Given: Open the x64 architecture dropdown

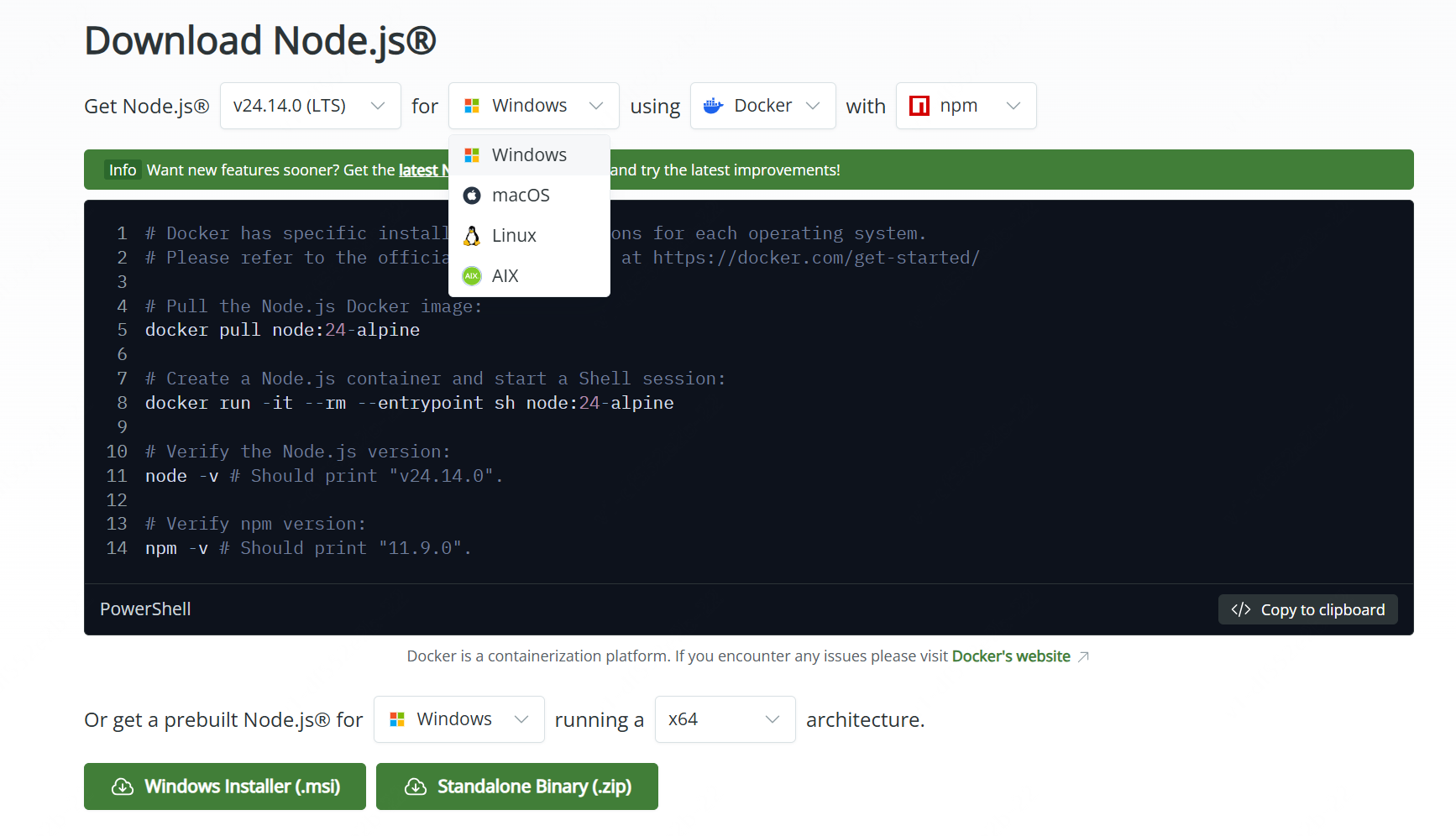Looking at the screenshot, I should coord(724,719).
